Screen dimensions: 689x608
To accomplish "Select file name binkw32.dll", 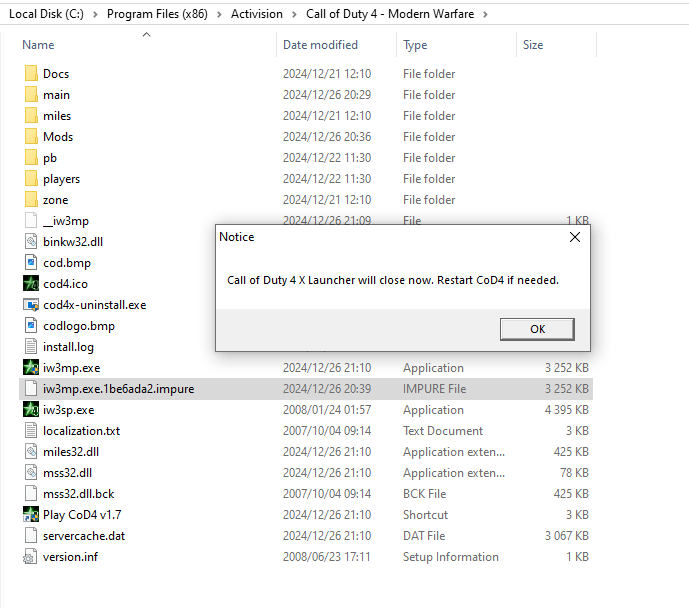I will 73,242.
